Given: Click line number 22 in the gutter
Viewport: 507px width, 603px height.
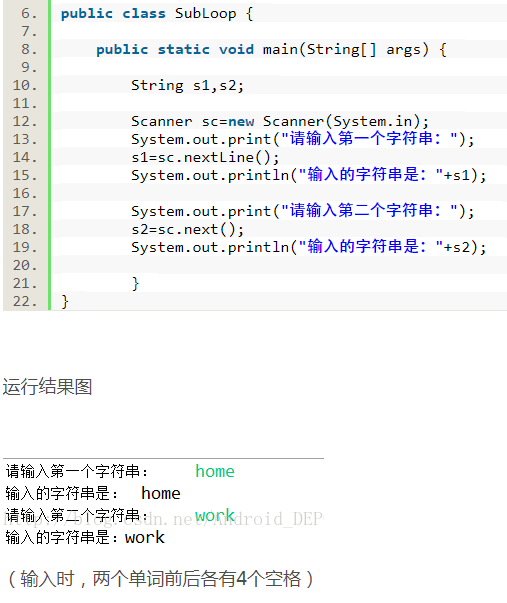Looking at the screenshot, I should pos(25,301).
